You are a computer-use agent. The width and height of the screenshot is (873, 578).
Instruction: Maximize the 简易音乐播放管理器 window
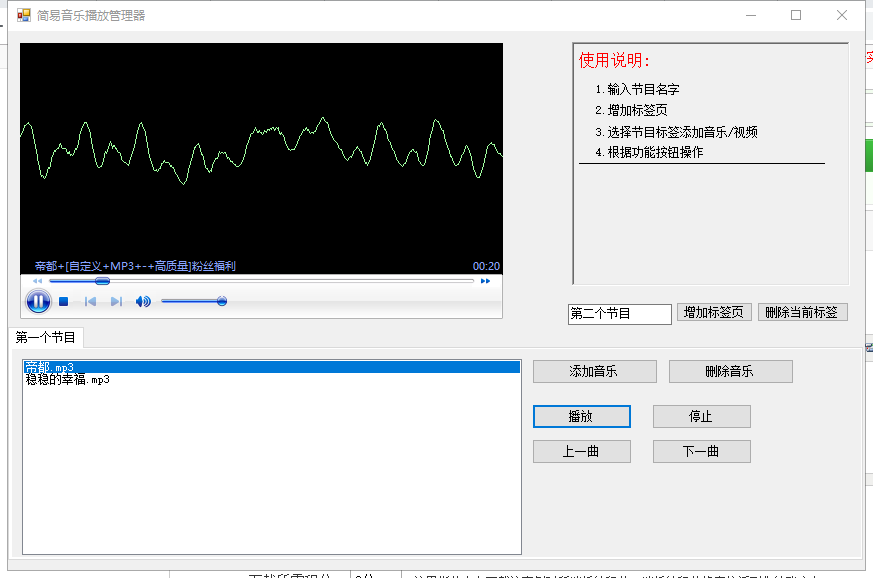tap(796, 15)
